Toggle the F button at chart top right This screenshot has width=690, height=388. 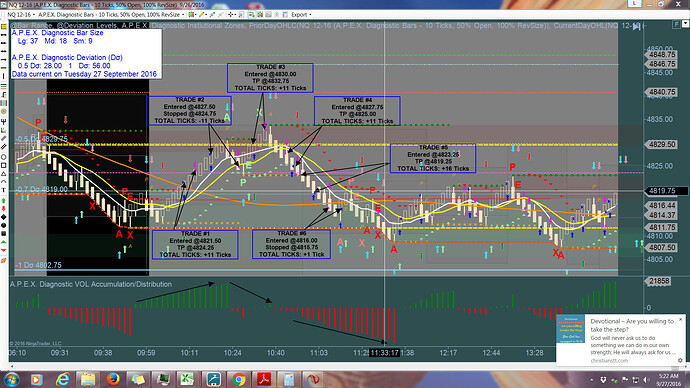676,25
